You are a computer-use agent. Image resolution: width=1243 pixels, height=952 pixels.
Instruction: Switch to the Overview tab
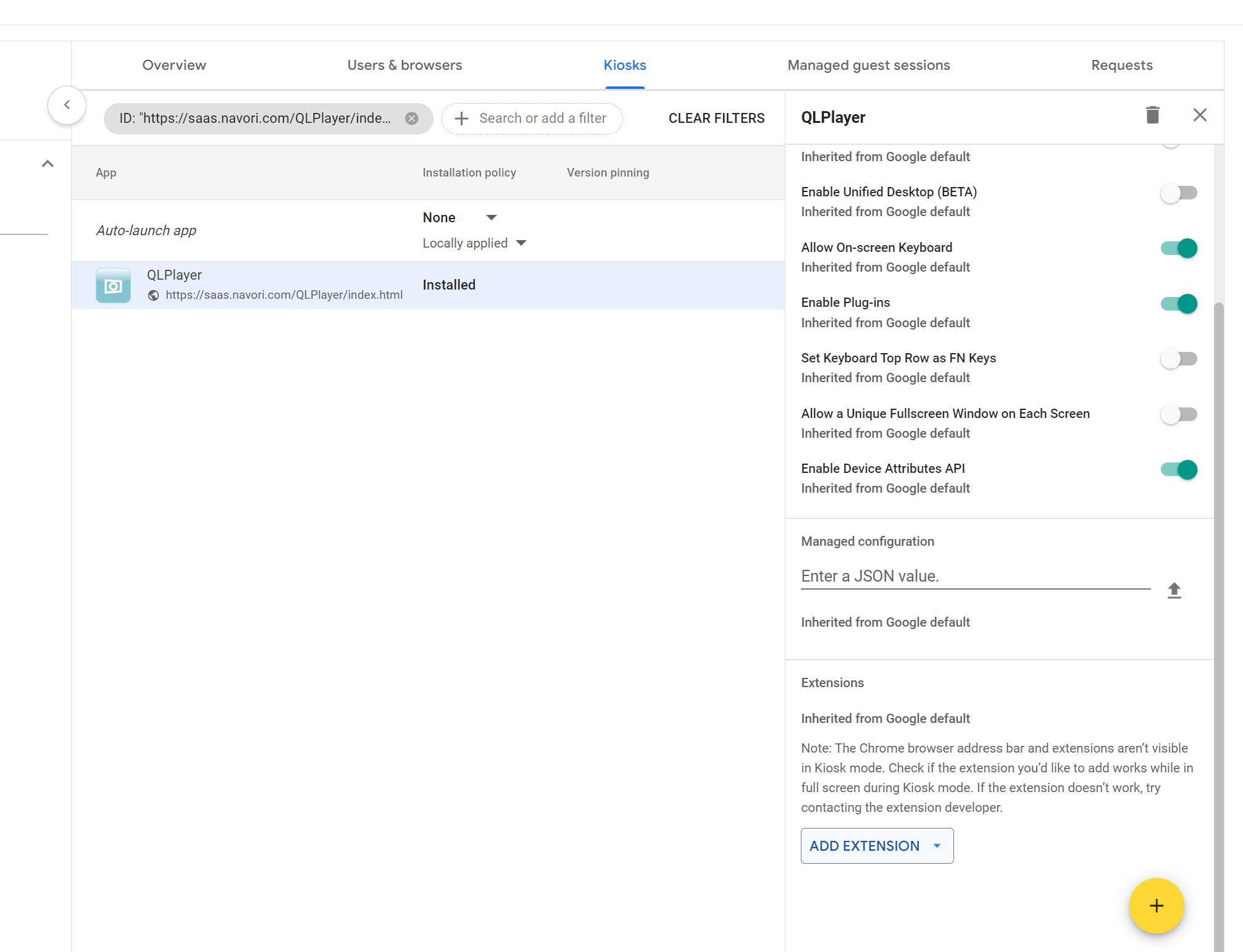(x=174, y=65)
